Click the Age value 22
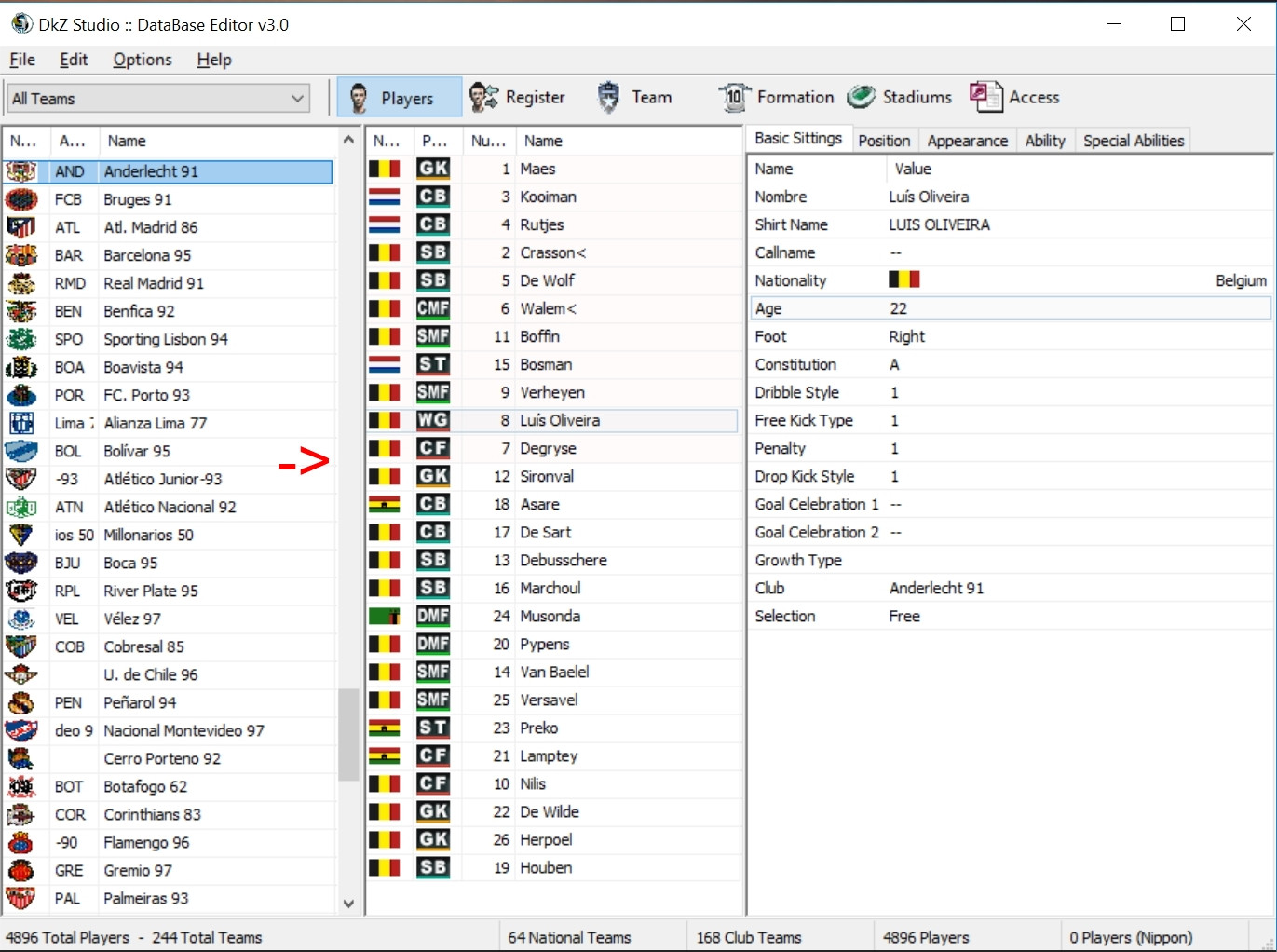1277x952 pixels. (x=899, y=308)
